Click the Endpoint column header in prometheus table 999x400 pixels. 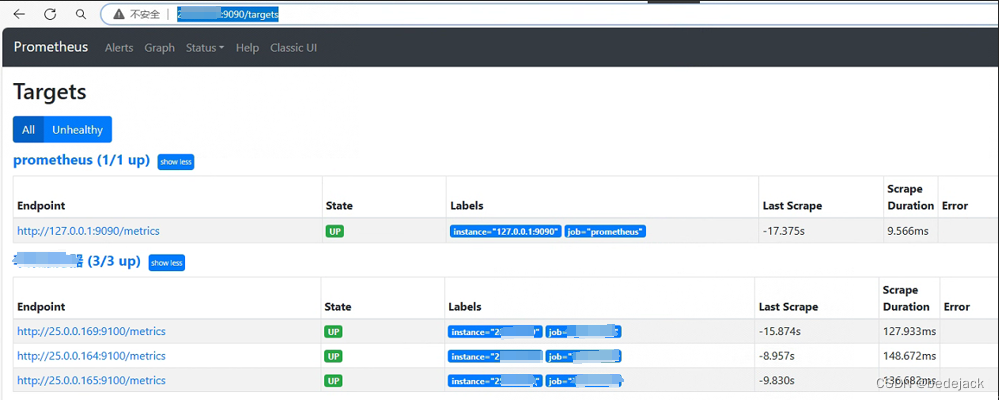(x=41, y=206)
